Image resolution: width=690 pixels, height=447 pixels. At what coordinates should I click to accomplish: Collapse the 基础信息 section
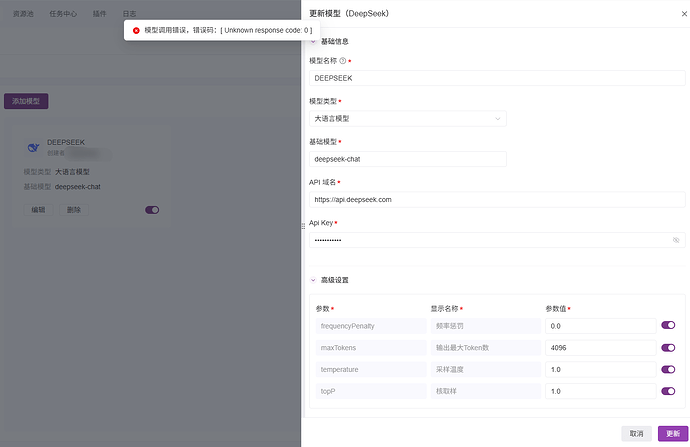[x=313, y=41]
